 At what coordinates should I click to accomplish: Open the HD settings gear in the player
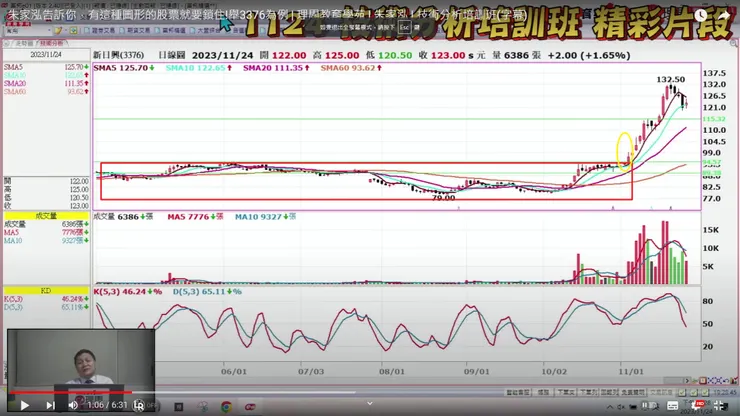click(697, 406)
